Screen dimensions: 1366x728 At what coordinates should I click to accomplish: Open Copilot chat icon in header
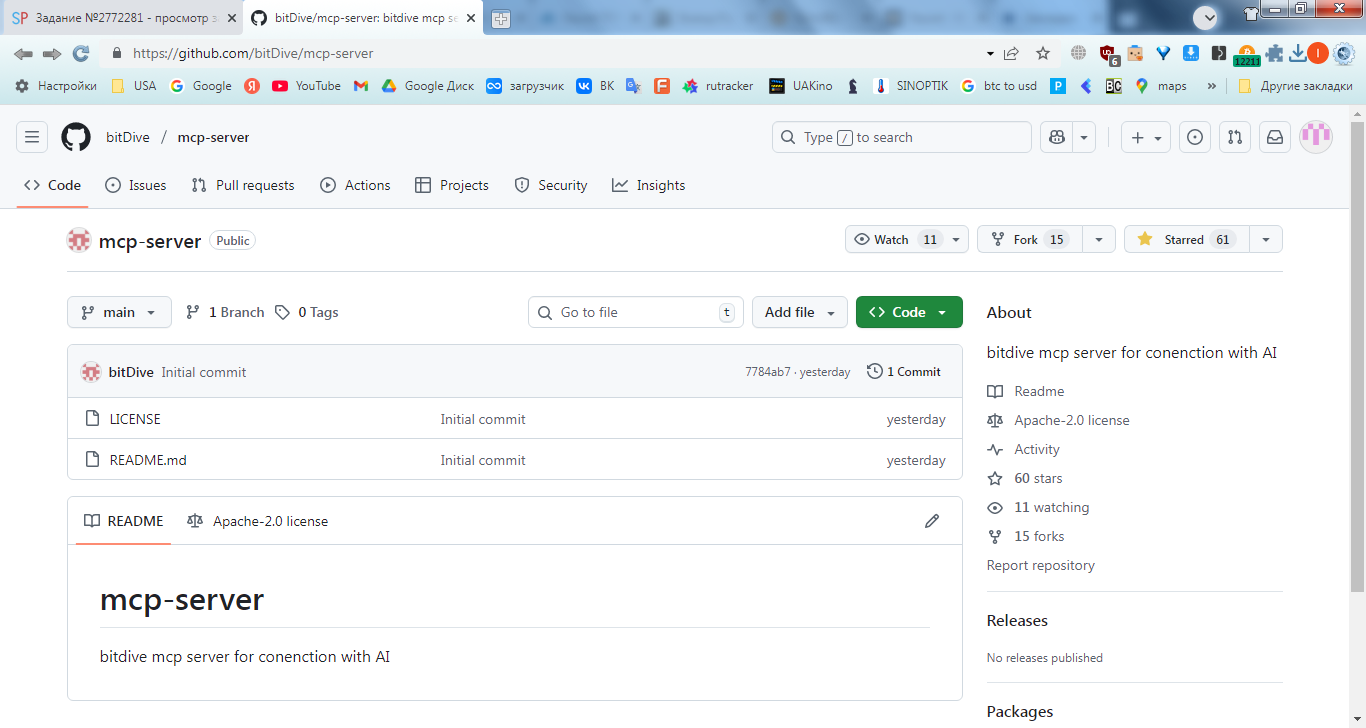click(x=1056, y=137)
